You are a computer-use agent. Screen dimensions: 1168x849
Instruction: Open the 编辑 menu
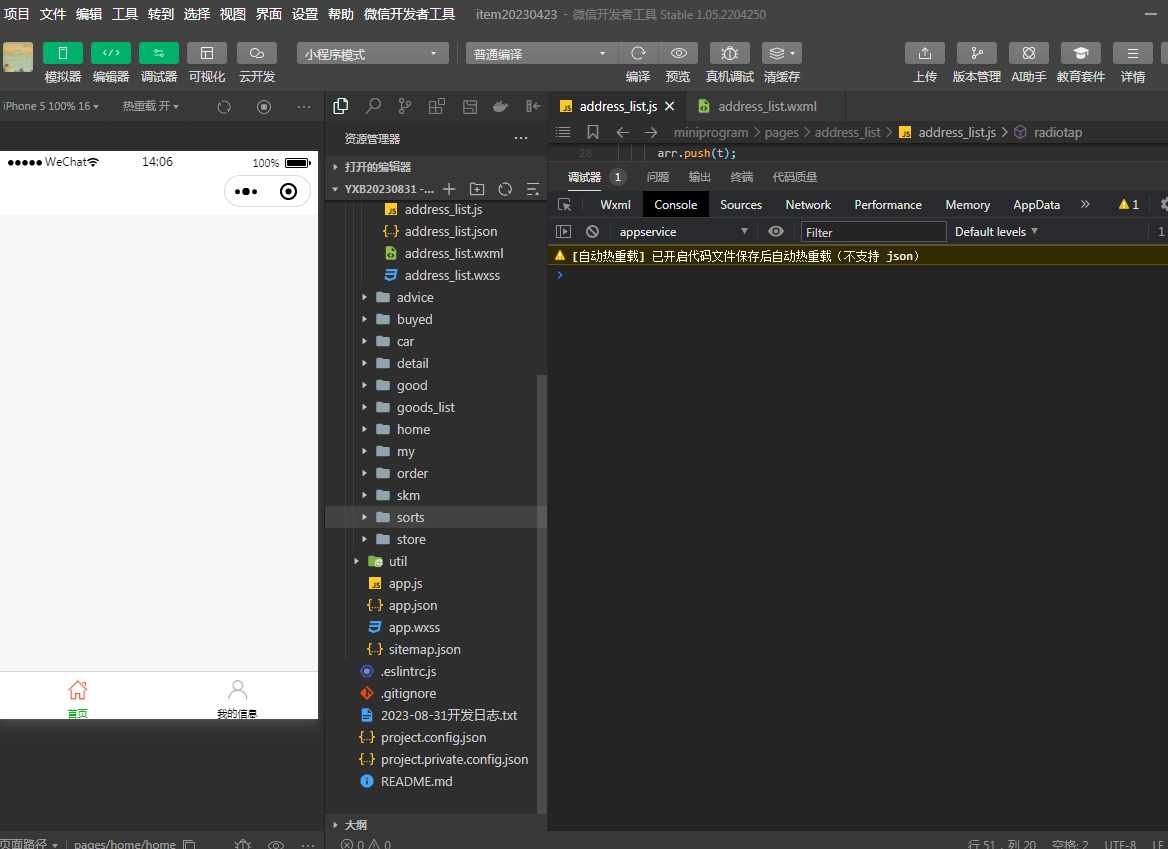coord(89,14)
